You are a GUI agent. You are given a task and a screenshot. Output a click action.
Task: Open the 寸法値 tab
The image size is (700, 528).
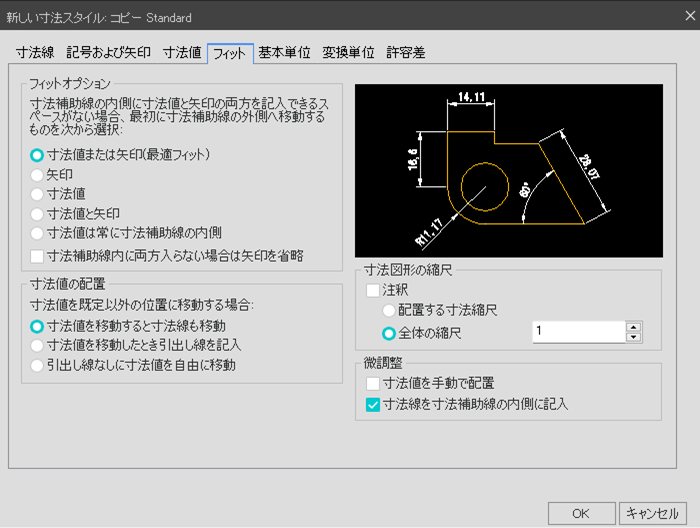pyautogui.click(x=182, y=53)
